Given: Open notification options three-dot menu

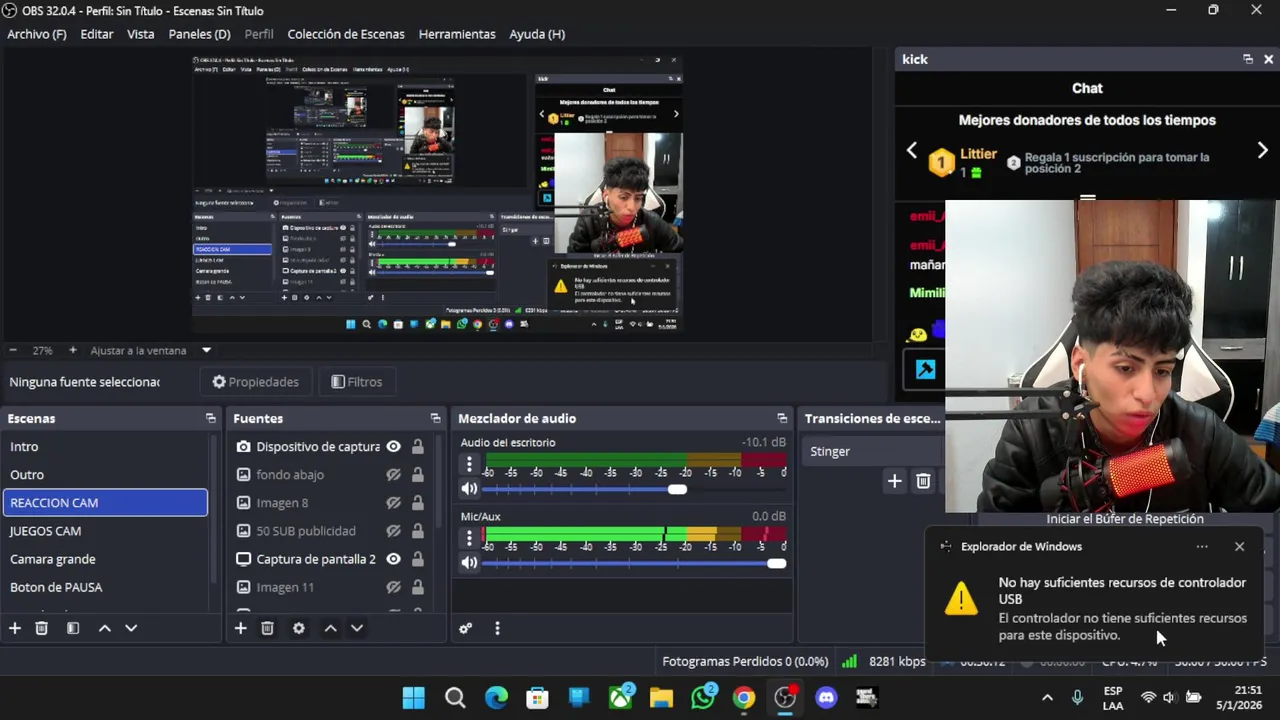Looking at the screenshot, I should (1202, 546).
